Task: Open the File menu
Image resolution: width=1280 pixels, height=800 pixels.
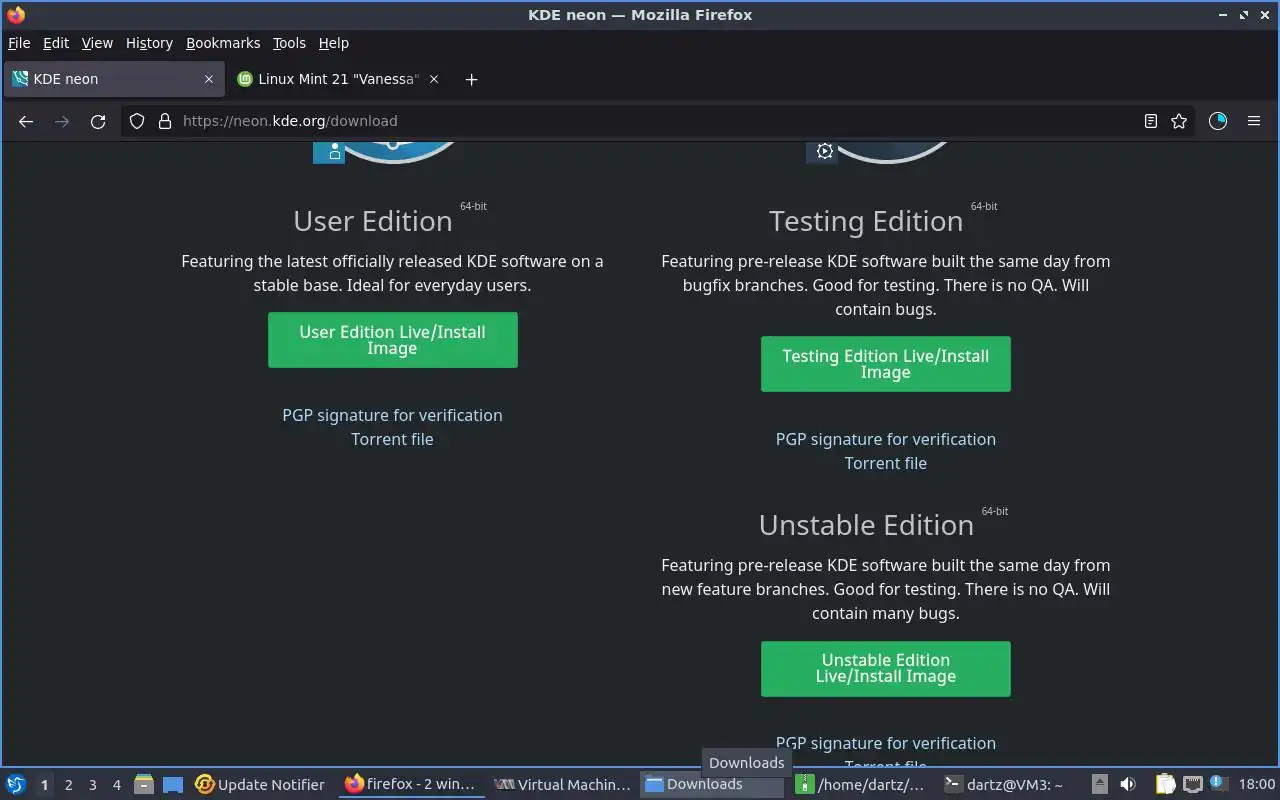Action: [x=19, y=43]
